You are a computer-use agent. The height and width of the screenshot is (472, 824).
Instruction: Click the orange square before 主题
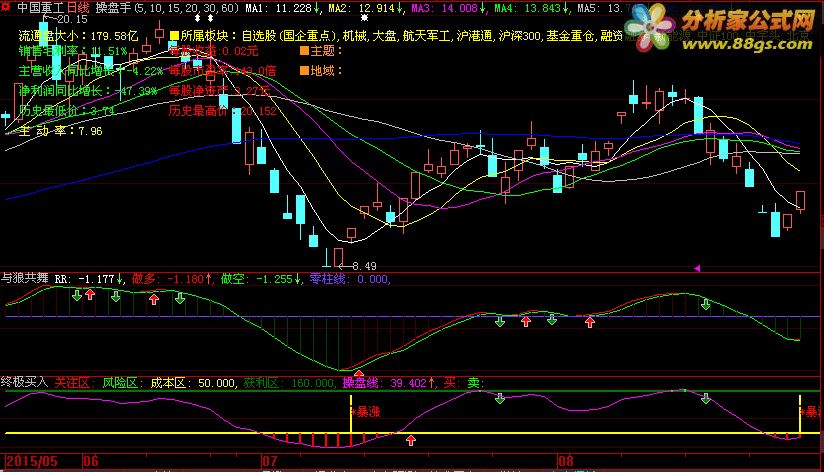[x=304, y=51]
